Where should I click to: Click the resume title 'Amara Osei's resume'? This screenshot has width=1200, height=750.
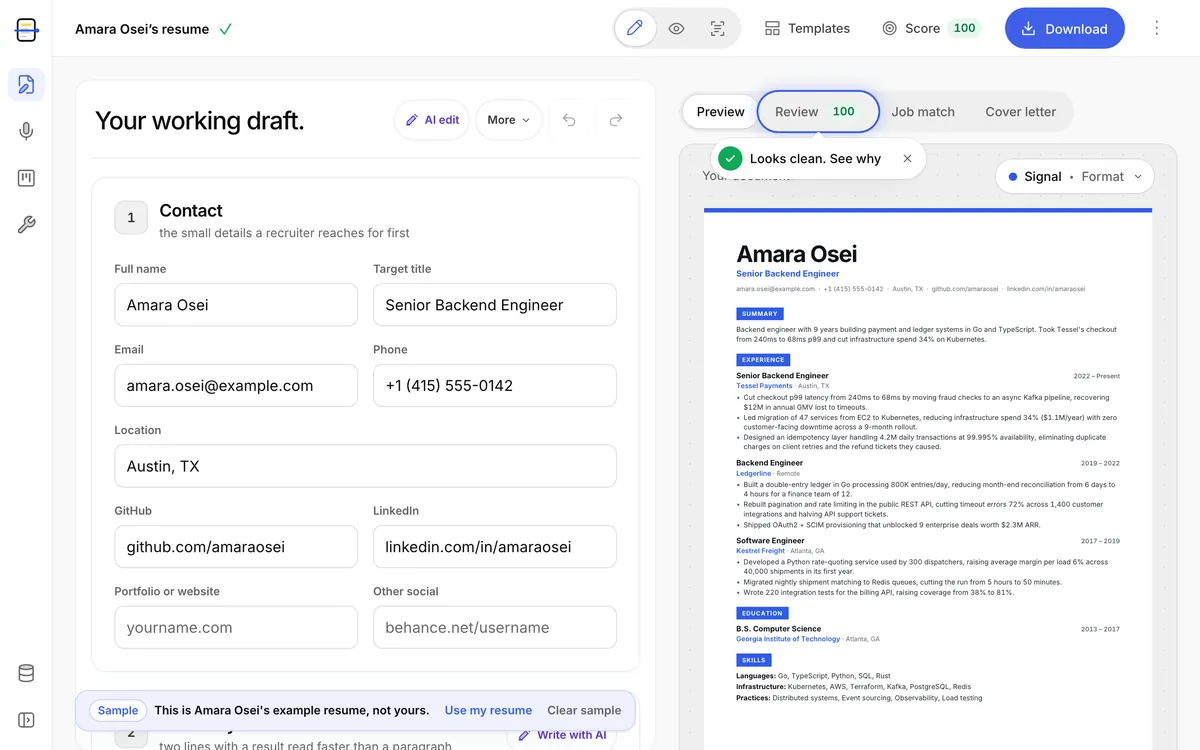coord(142,29)
